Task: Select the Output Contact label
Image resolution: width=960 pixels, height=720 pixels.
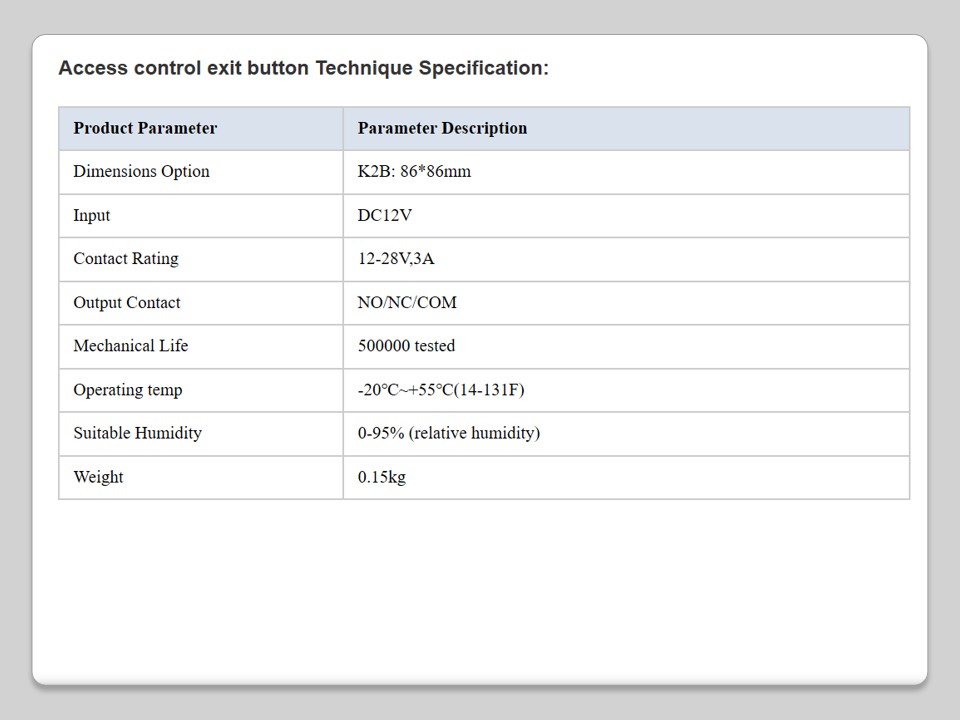Action: [127, 302]
